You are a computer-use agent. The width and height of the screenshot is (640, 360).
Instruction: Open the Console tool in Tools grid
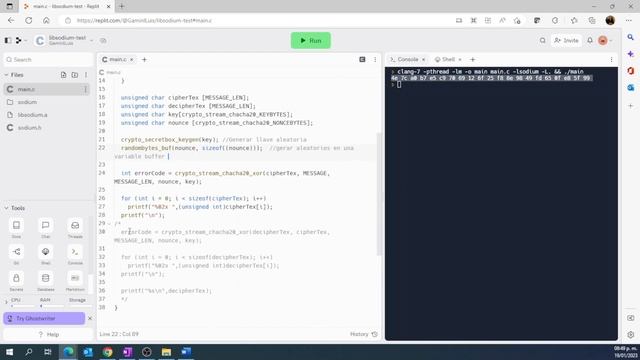[75, 255]
